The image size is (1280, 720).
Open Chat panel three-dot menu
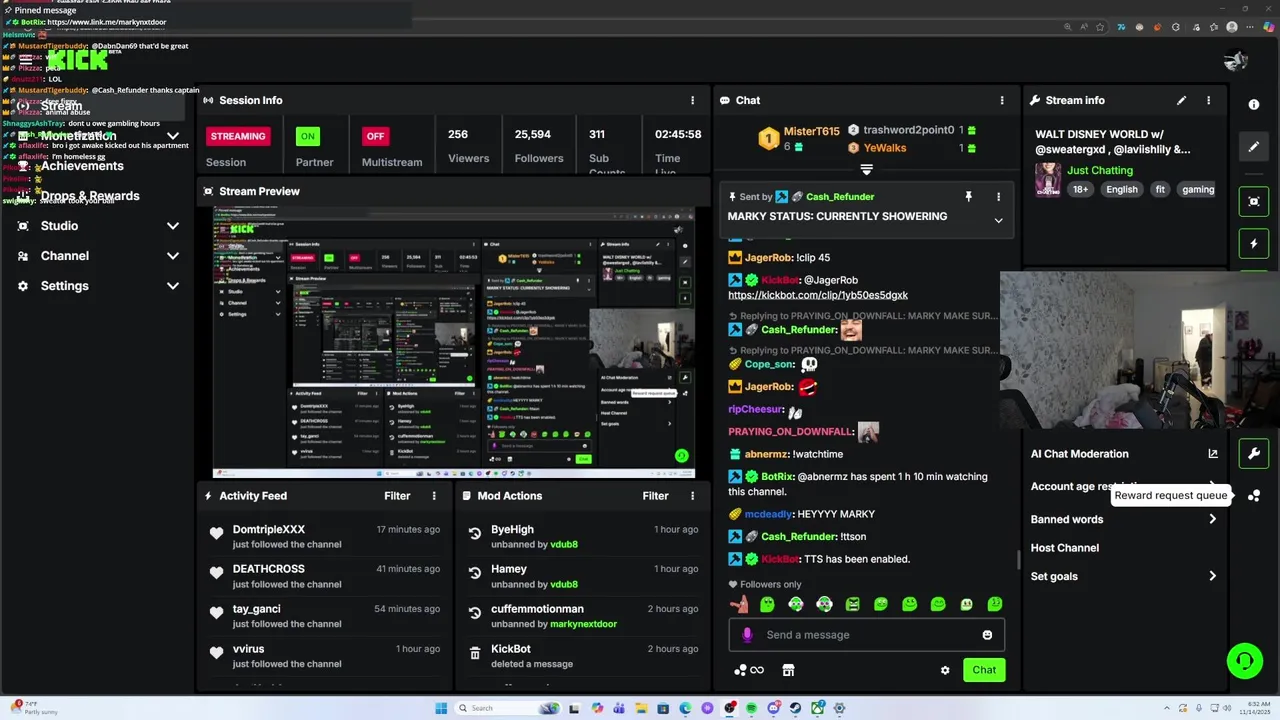tap(1002, 100)
